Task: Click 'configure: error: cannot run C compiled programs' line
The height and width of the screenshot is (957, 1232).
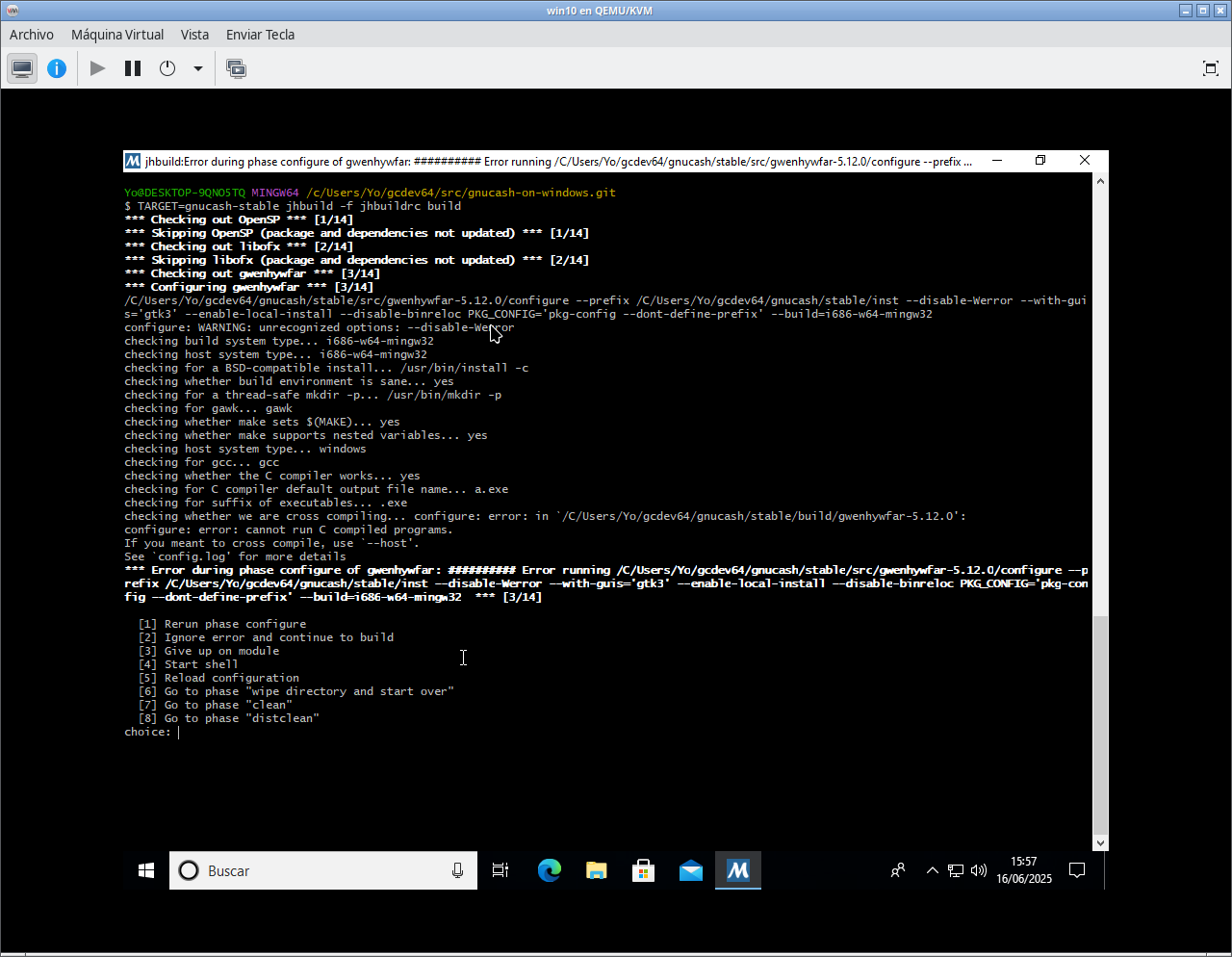Action: [x=288, y=530]
